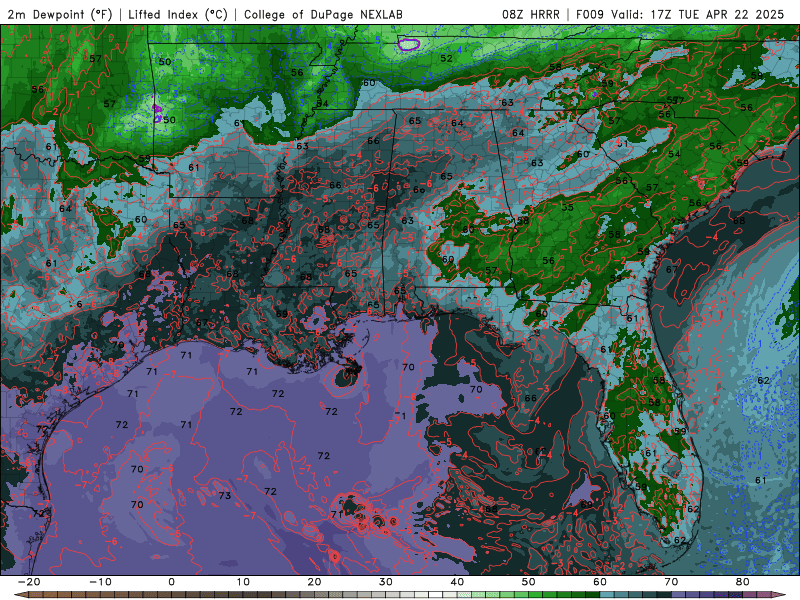Screen dimensions: 800x600
Task: Click the 'Valid: 17Z TUE APR 22 2025' text
Action: pos(697,14)
